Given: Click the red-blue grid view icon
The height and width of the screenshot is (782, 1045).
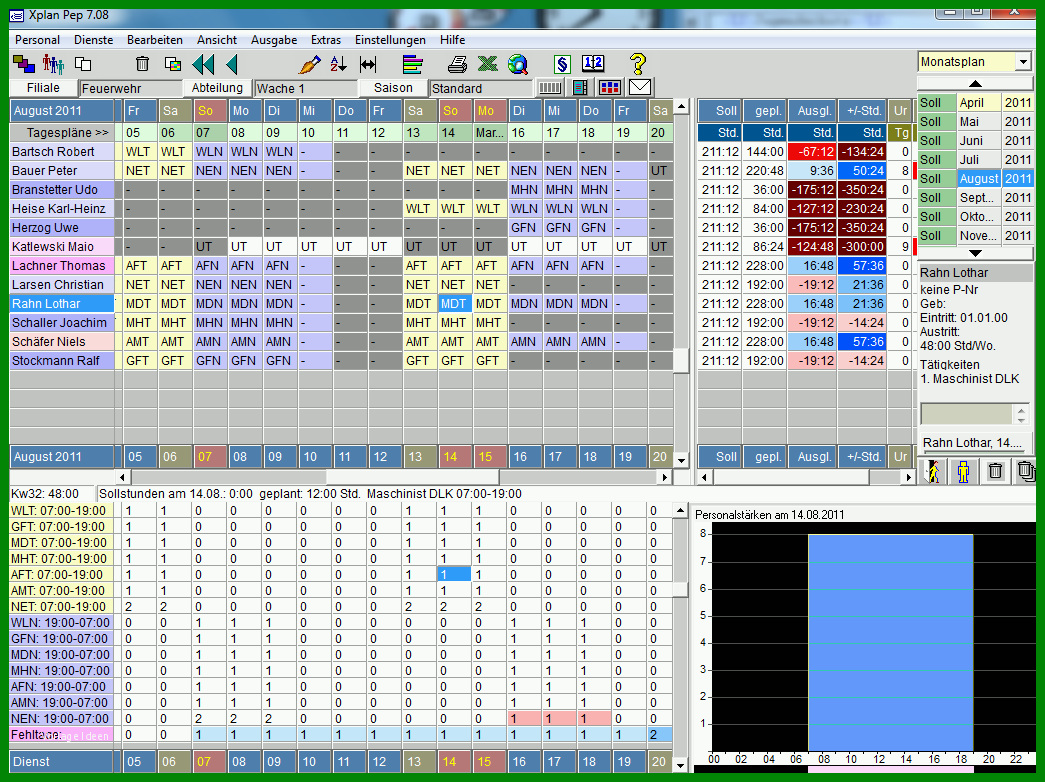Looking at the screenshot, I should (610, 87).
